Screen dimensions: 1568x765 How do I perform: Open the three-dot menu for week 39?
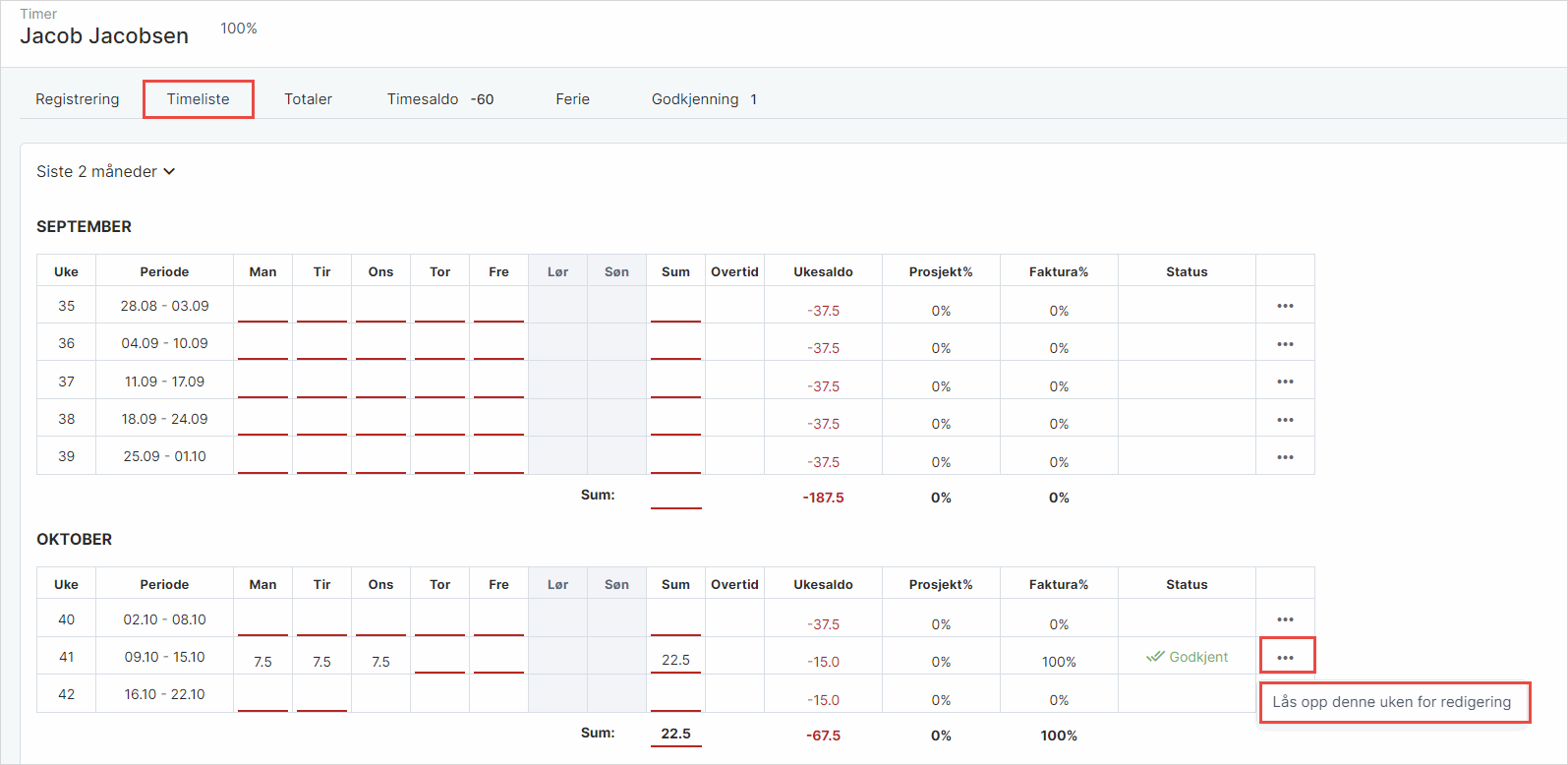1285,457
